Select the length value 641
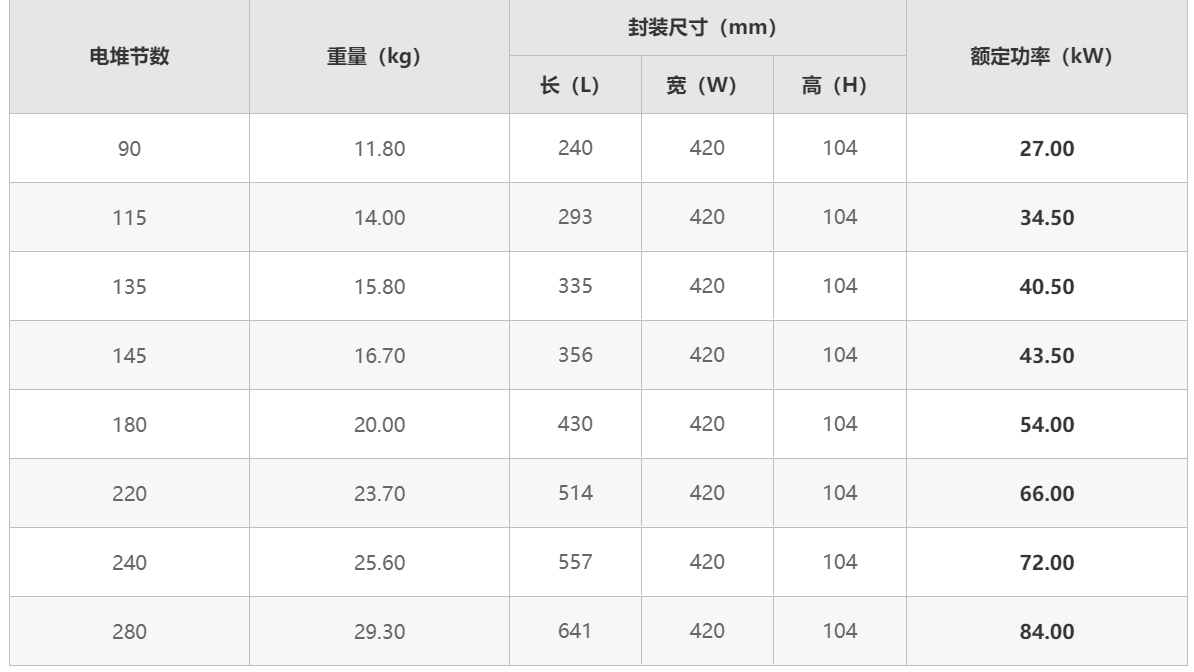The image size is (1194, 672). pyautogui.click(x=575, y=631)
